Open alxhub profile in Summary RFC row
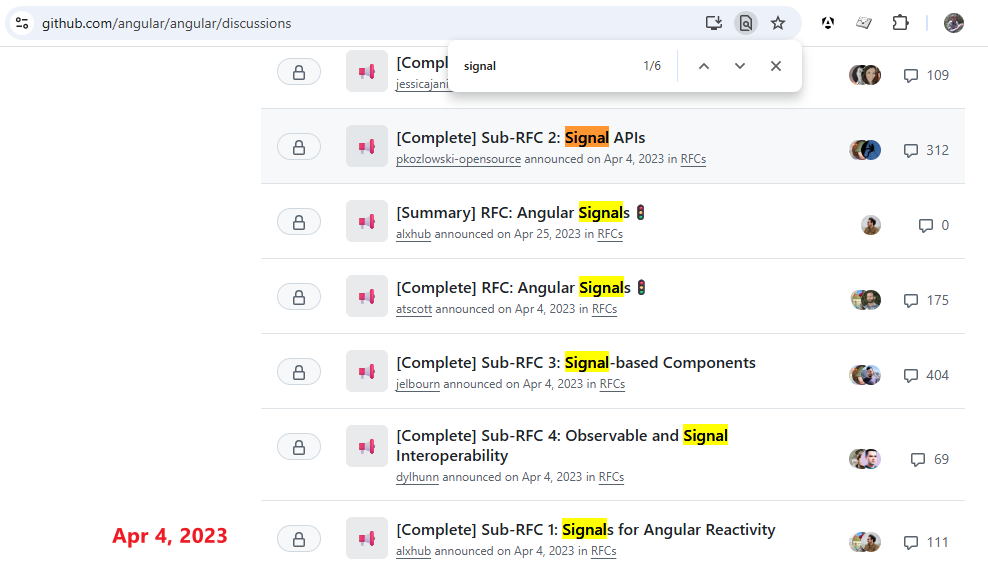Screen dimensions: 988x574 (x=413, y=234)
